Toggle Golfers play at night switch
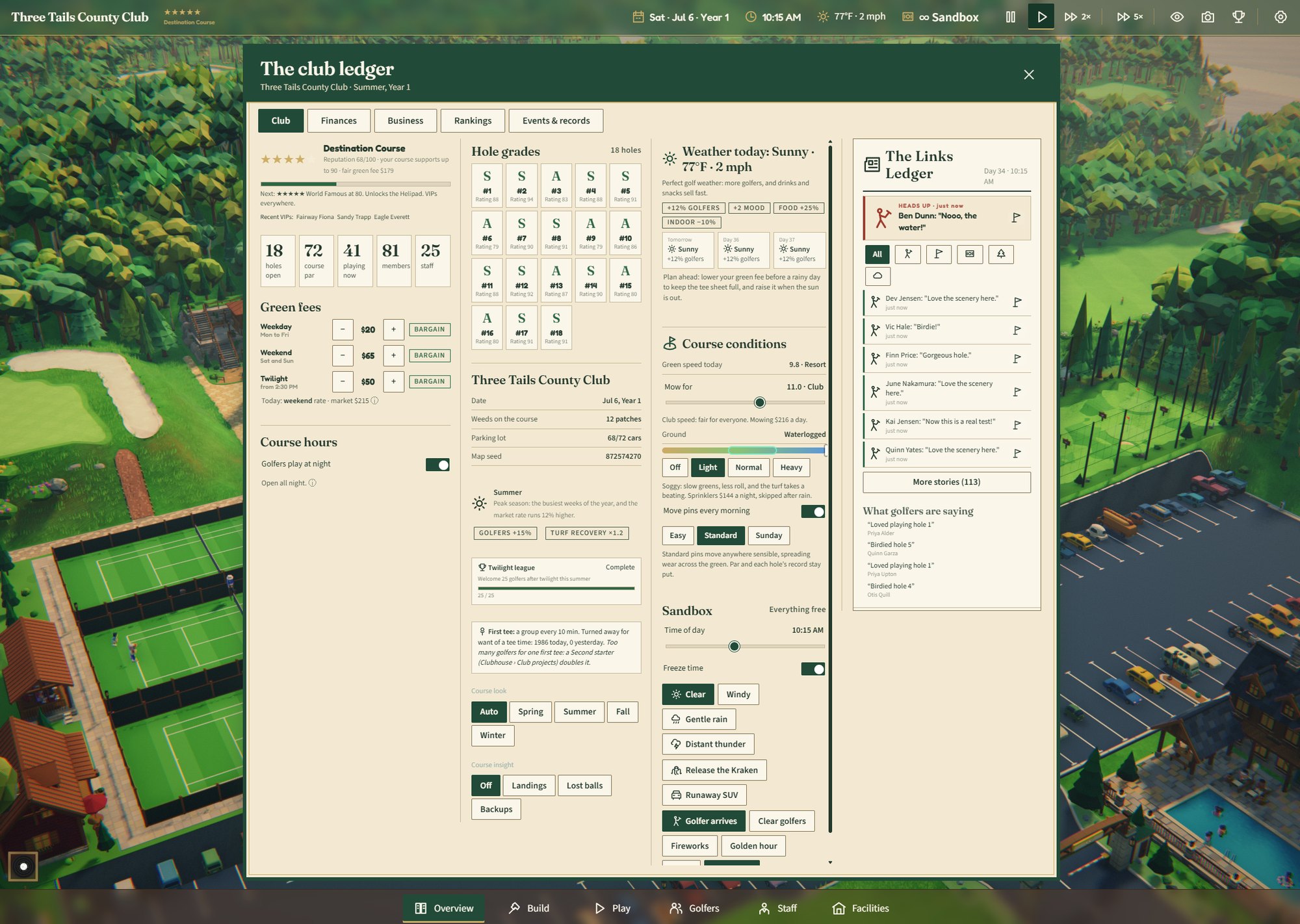1300x924 pixels. click(x=437, y=465)
